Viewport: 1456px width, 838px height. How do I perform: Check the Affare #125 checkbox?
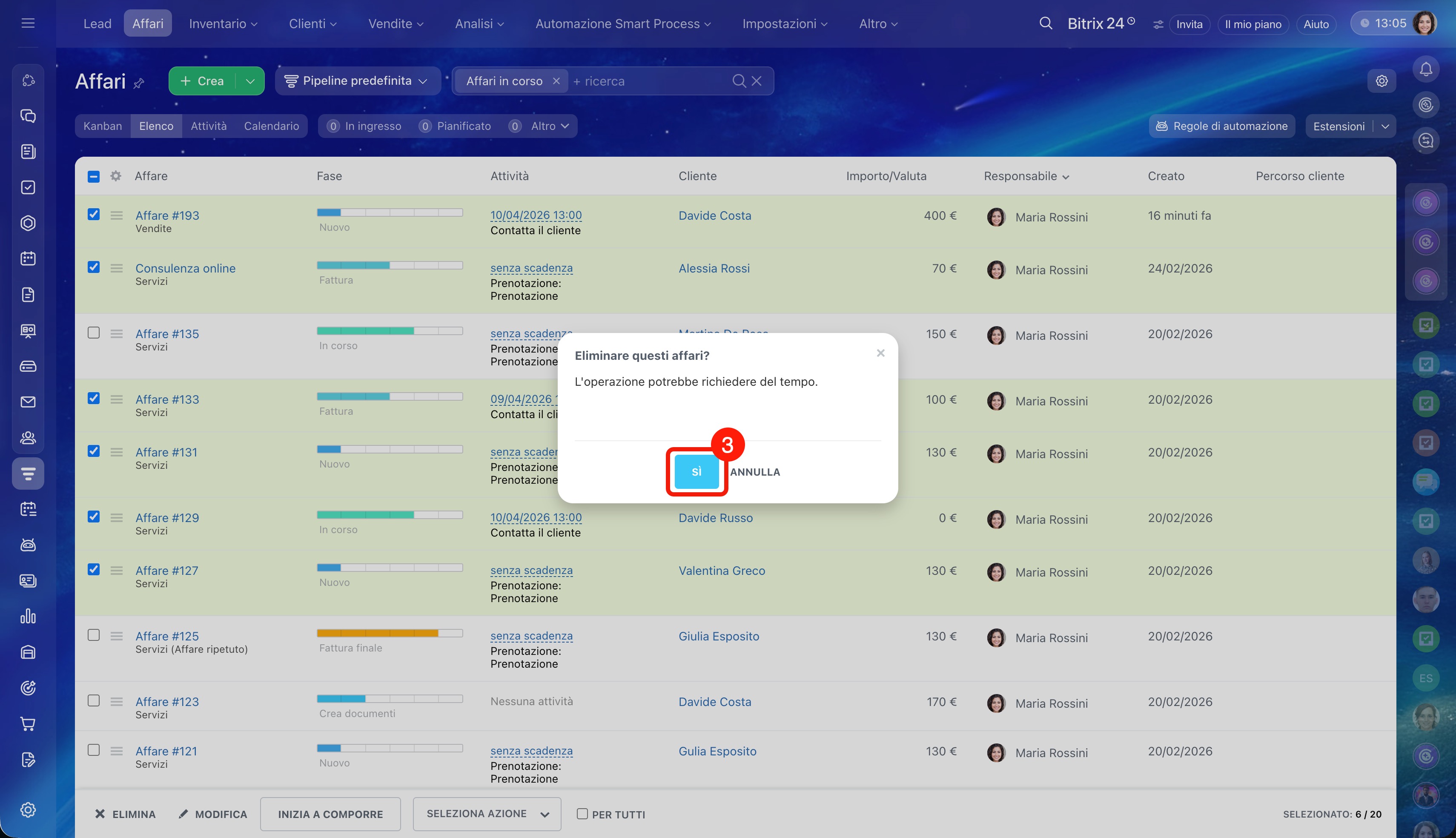pyautogui.click(x=94, y=635)
